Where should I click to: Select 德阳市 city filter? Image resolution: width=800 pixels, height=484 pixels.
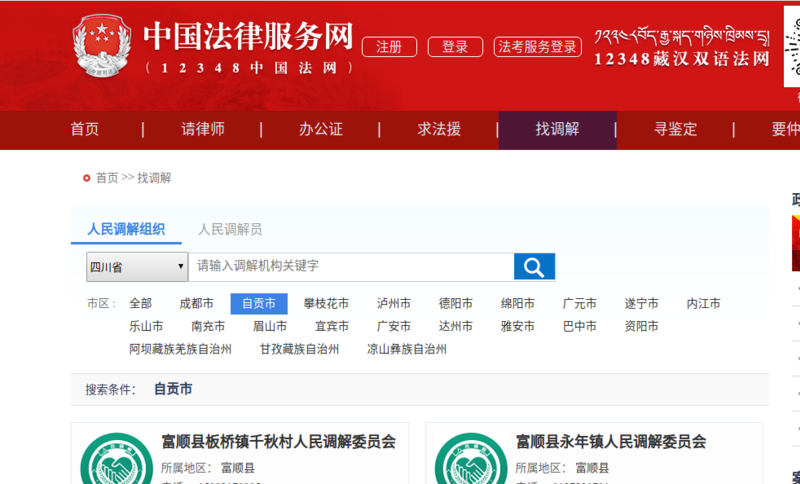pyautogui.click(x=456, y=303)
